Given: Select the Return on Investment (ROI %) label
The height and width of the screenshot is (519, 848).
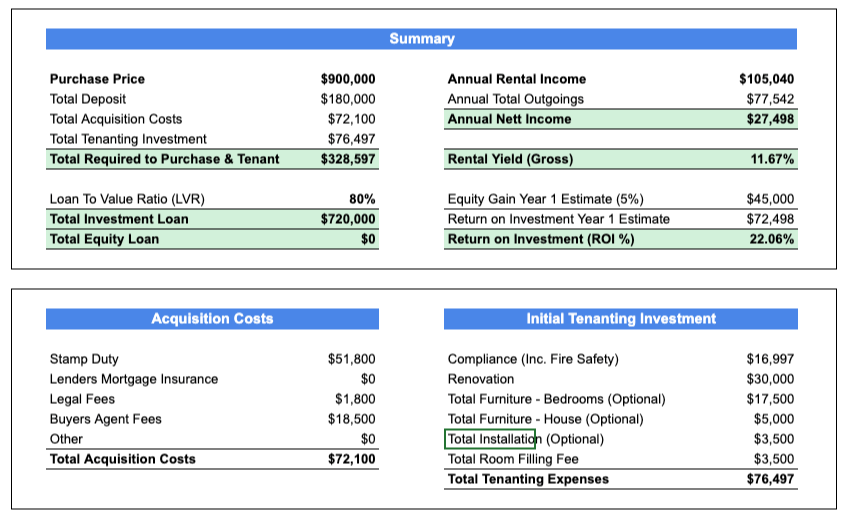Looking at the screenshot, I should click(x=541, y=239).
